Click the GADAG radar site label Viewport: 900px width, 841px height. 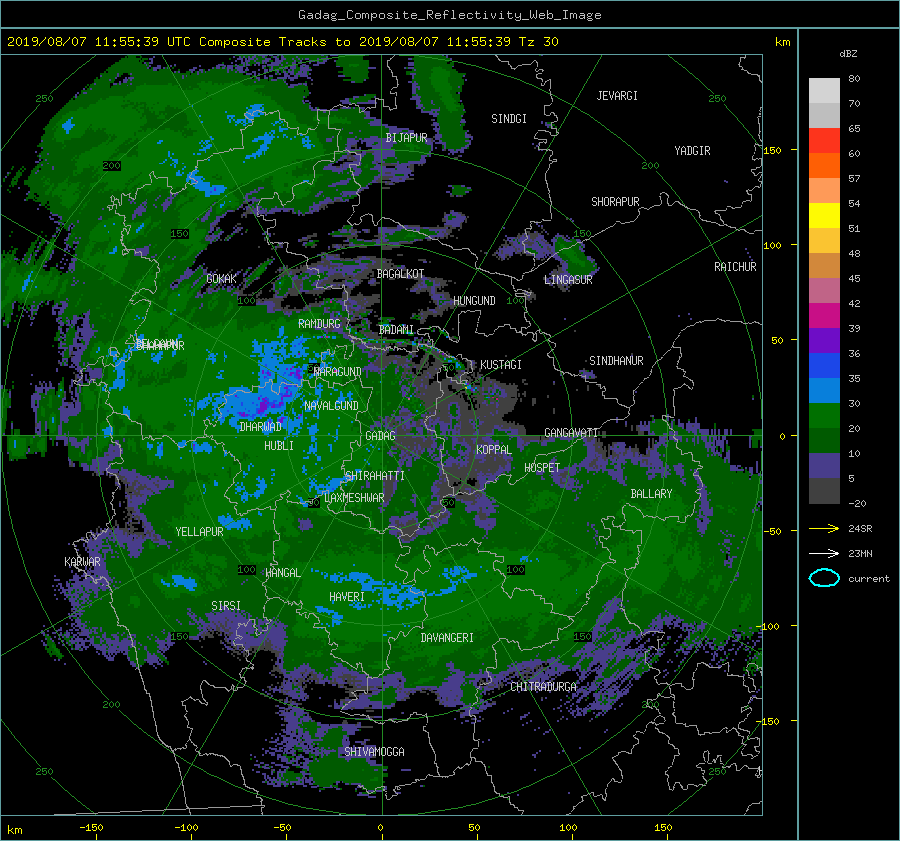pos(380,436)
